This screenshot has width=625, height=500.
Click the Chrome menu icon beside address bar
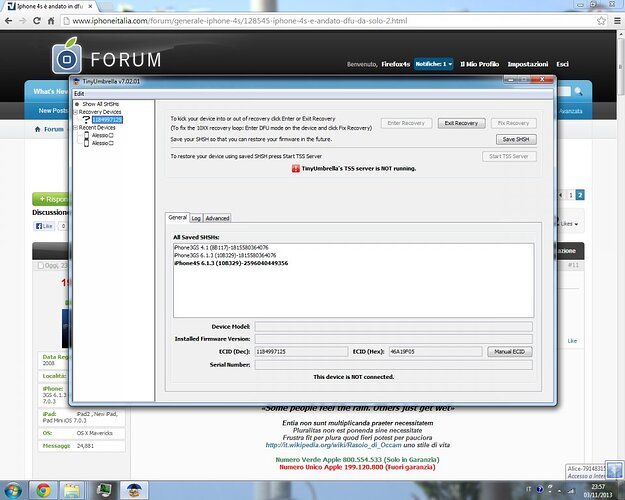click(x=614, y=19)
